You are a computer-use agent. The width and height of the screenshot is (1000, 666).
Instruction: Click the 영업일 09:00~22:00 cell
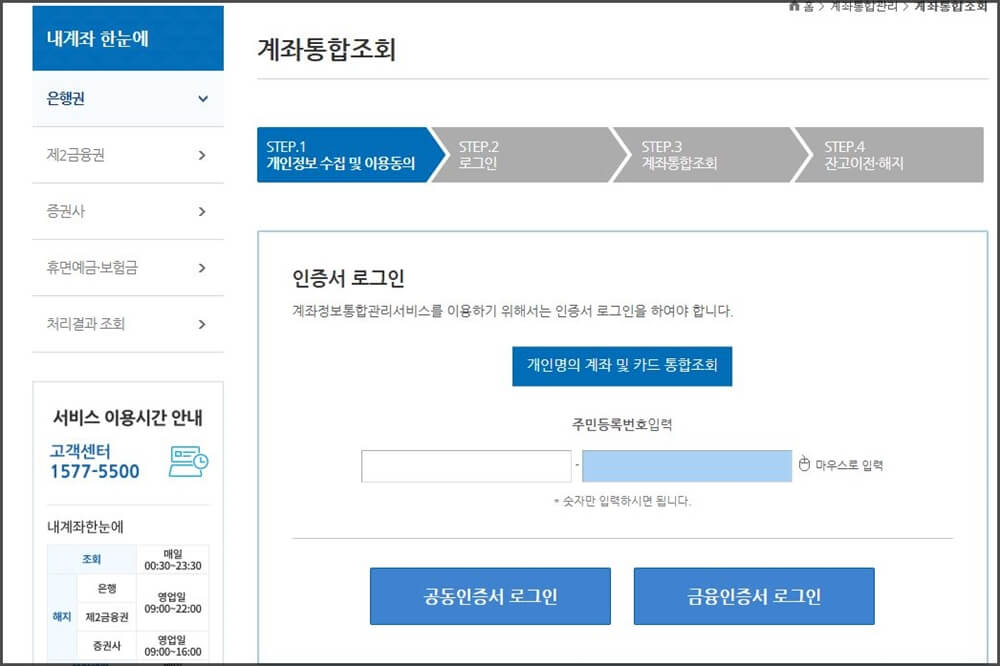(173, 603)
